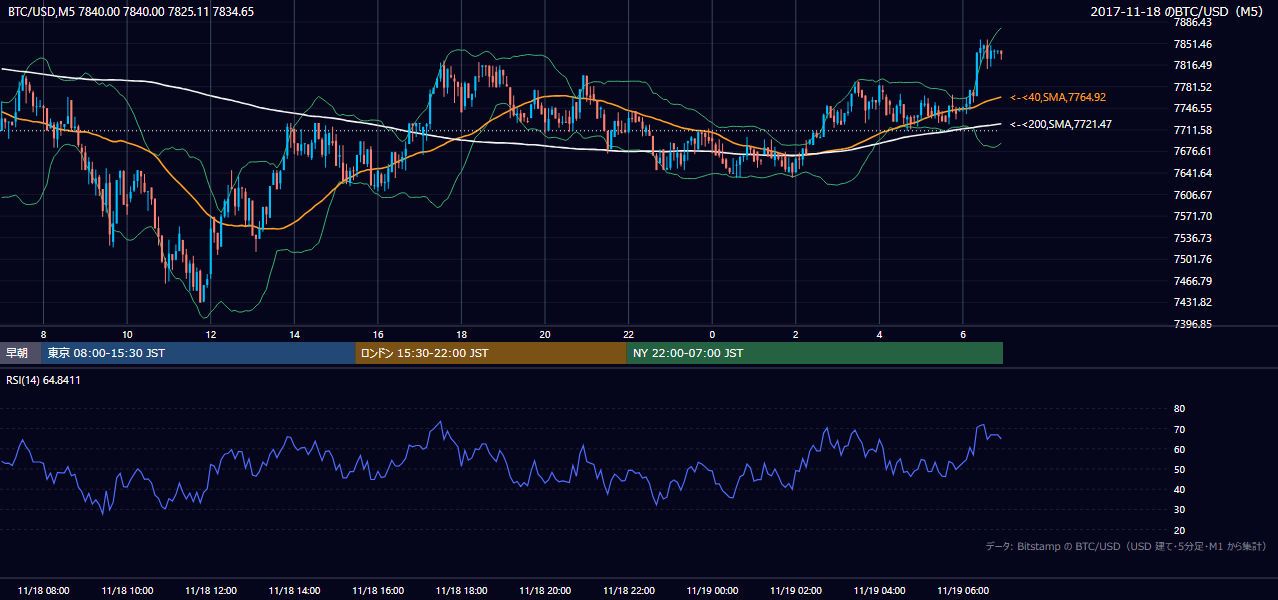Click the 11/19 00:00 time label
Image resolution: width=1278 pixels, height=600 pixels.
coord(712,591)
